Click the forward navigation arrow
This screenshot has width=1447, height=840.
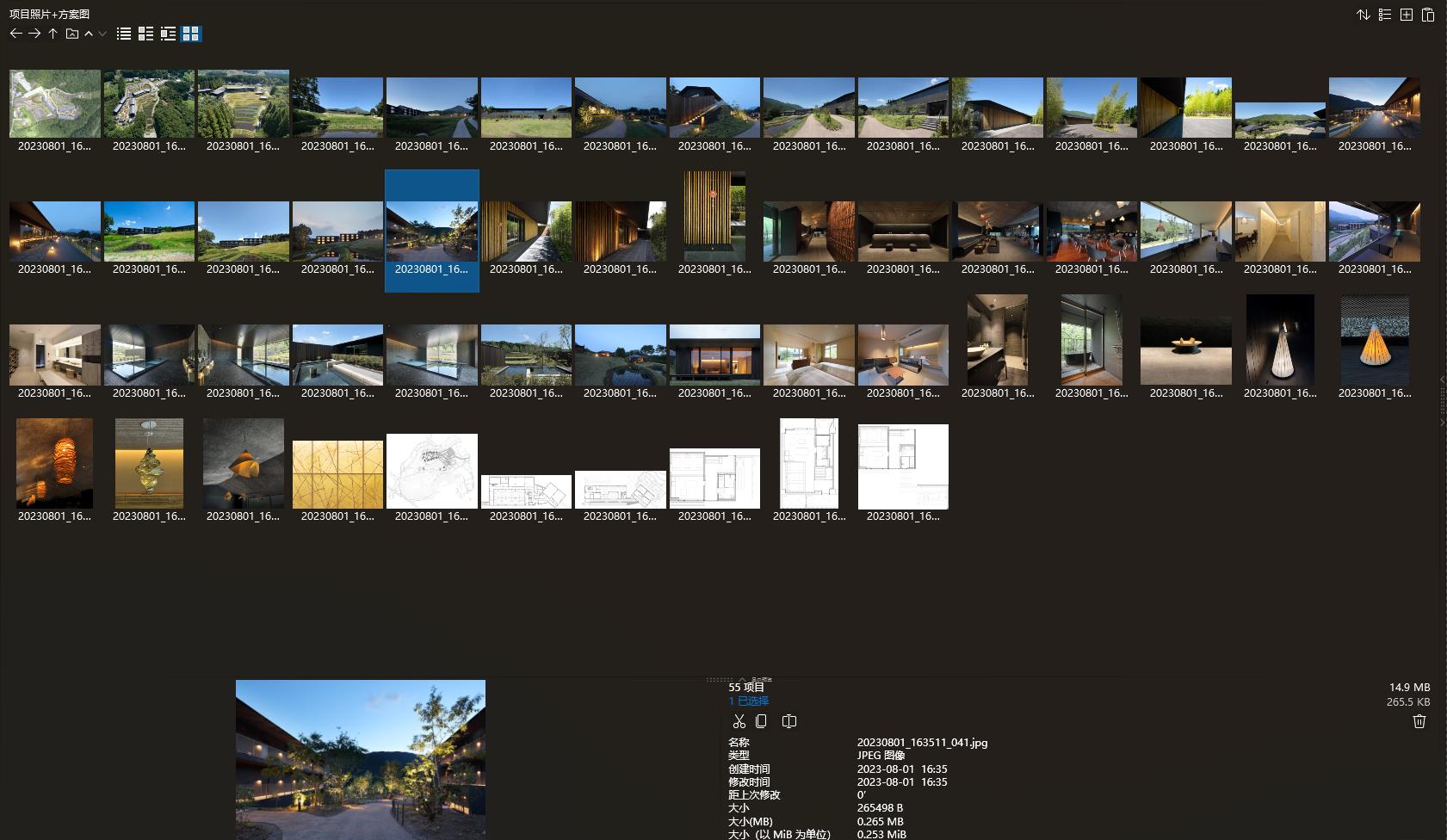click(x=34, y=34)
